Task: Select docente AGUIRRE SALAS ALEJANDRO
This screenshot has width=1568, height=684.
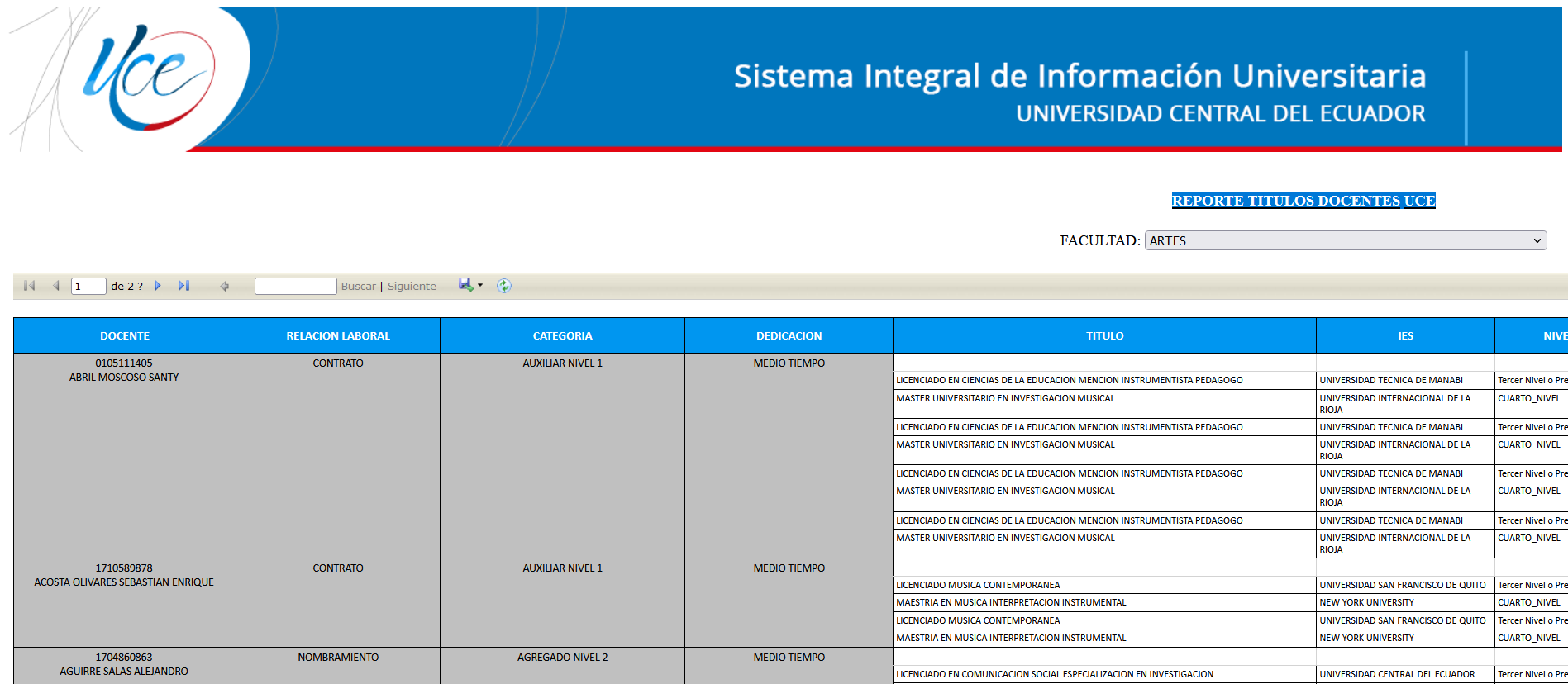Action: point(124,672)
